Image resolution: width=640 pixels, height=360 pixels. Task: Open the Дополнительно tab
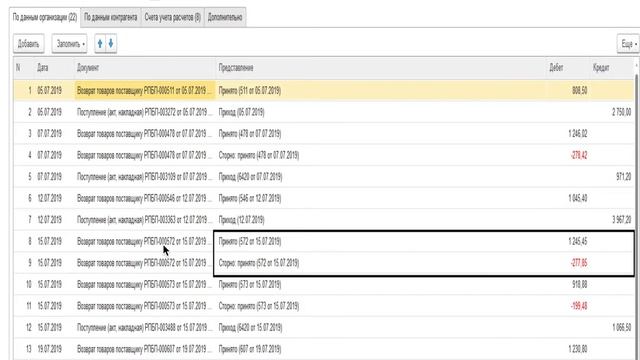tap(225, 17)
